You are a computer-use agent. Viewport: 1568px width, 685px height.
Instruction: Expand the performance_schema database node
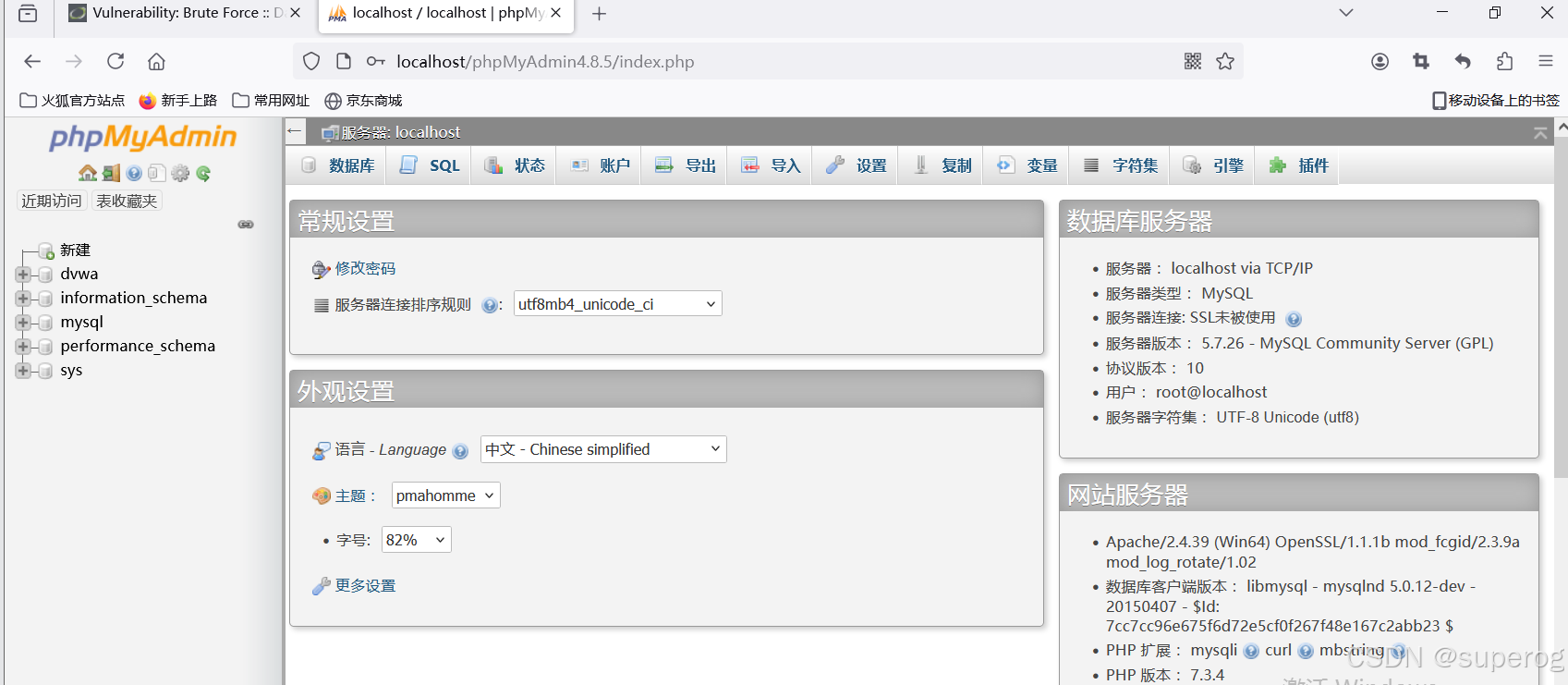[x=23, y=347]
